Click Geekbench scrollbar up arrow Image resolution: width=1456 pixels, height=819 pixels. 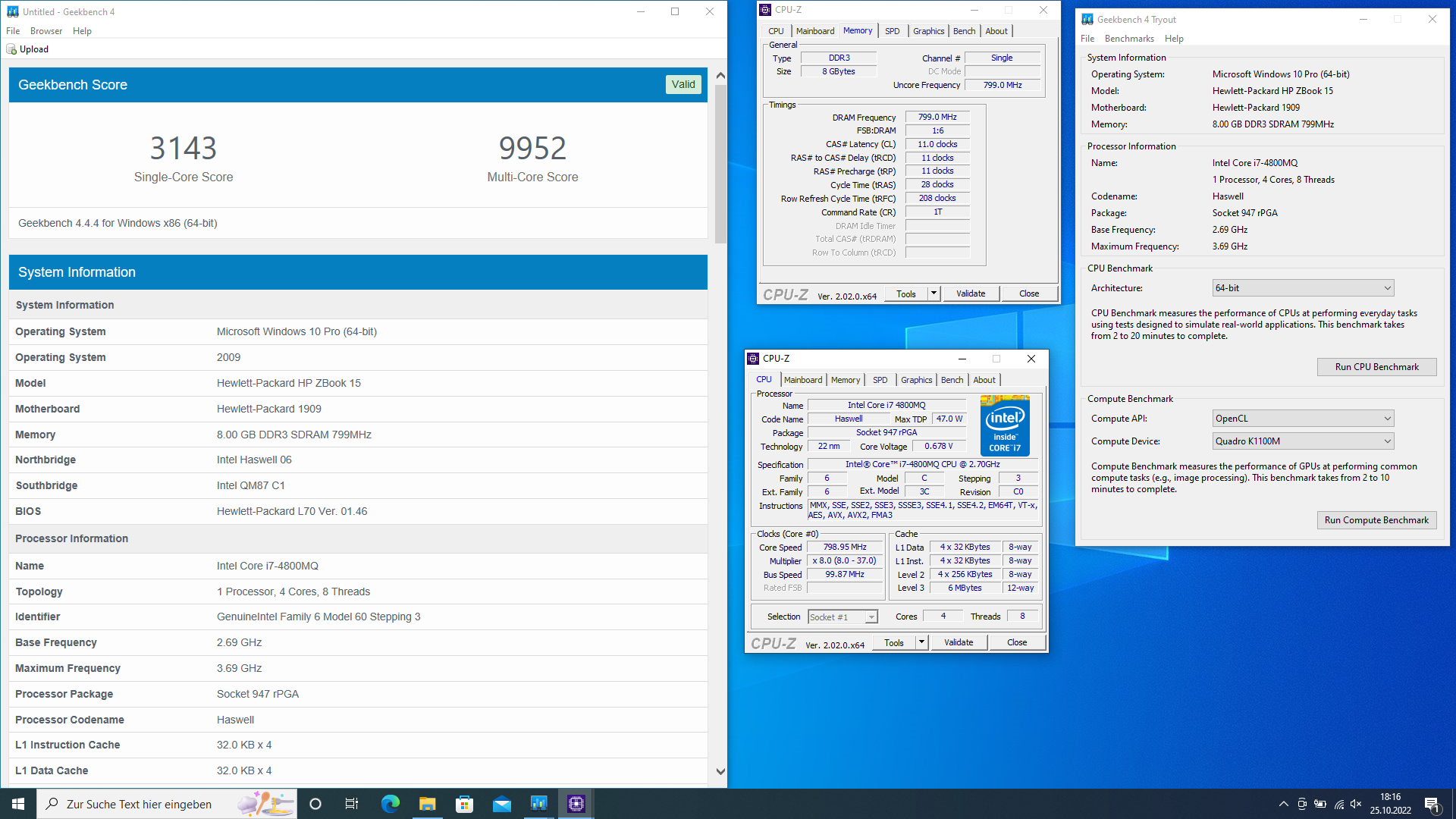point(720,75)
